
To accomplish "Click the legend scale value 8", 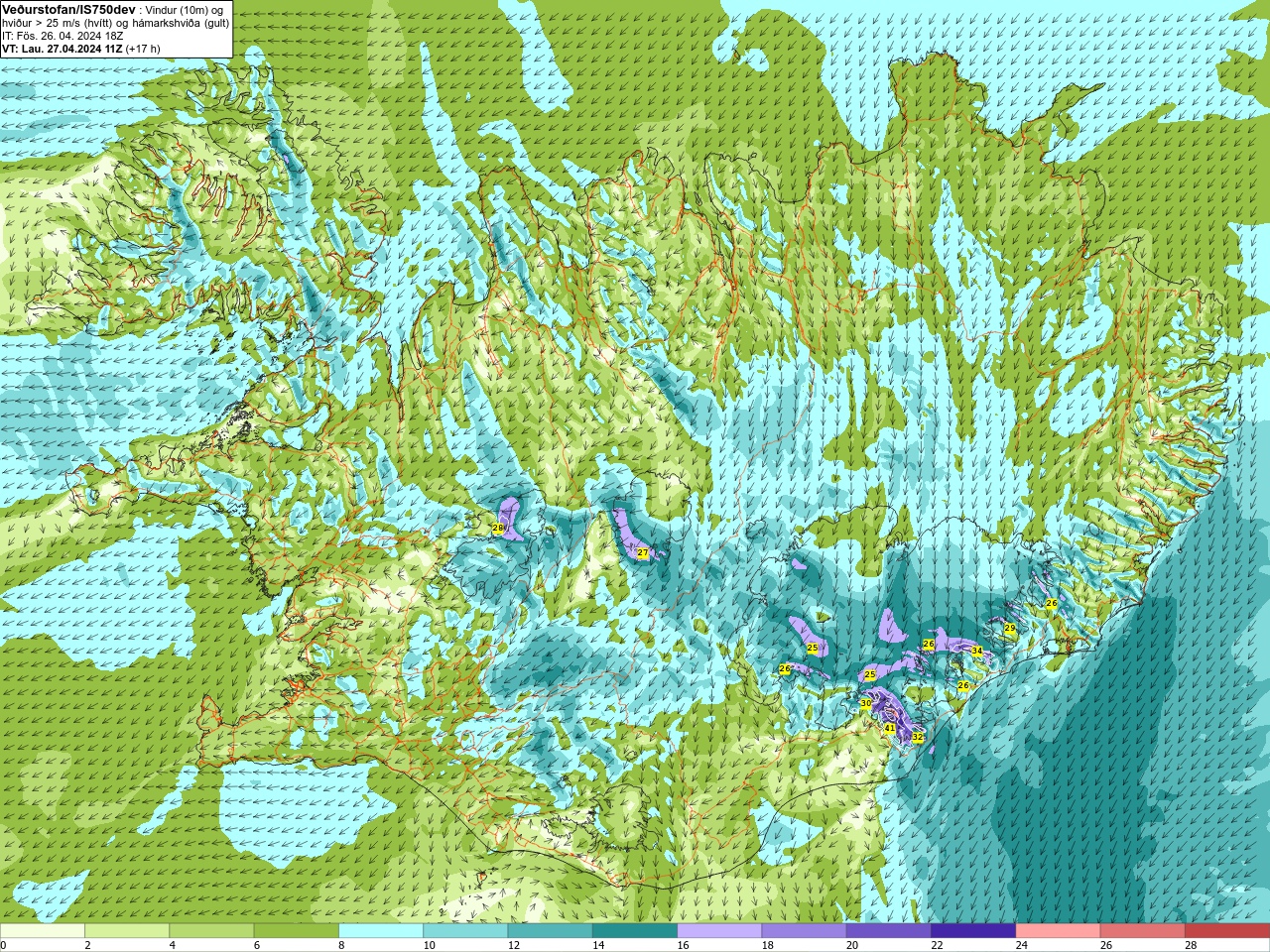I will tap(342, 945).
